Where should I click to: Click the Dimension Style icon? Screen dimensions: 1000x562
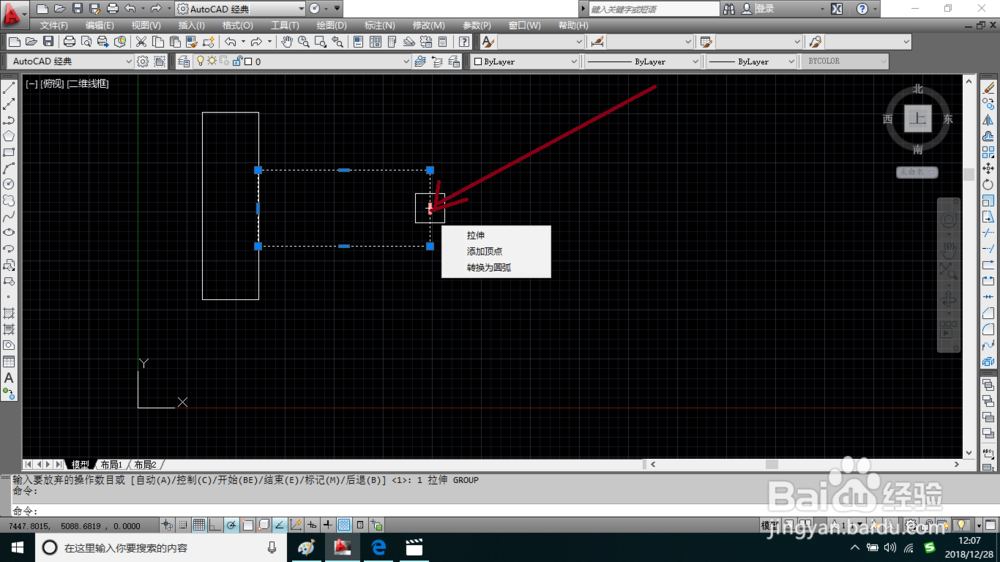[597, 42]
